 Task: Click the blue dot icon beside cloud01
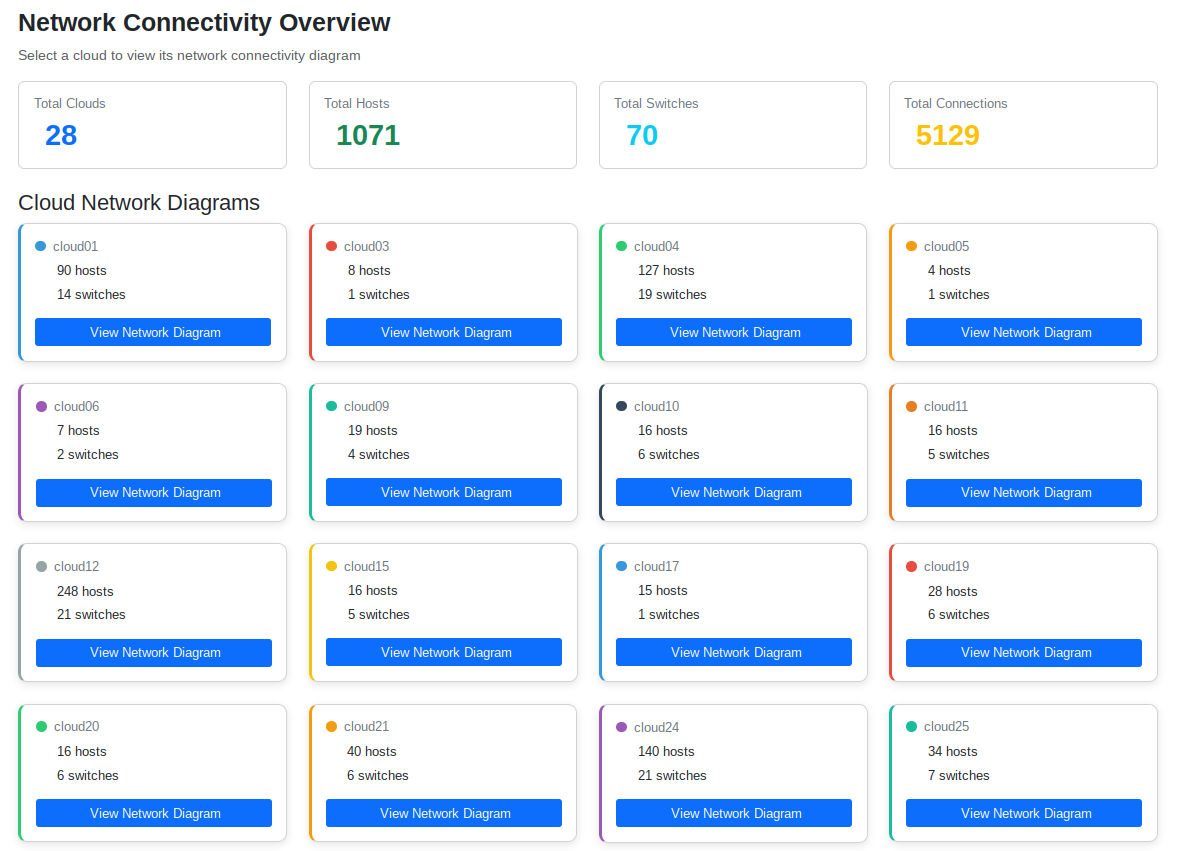(41, 246)
